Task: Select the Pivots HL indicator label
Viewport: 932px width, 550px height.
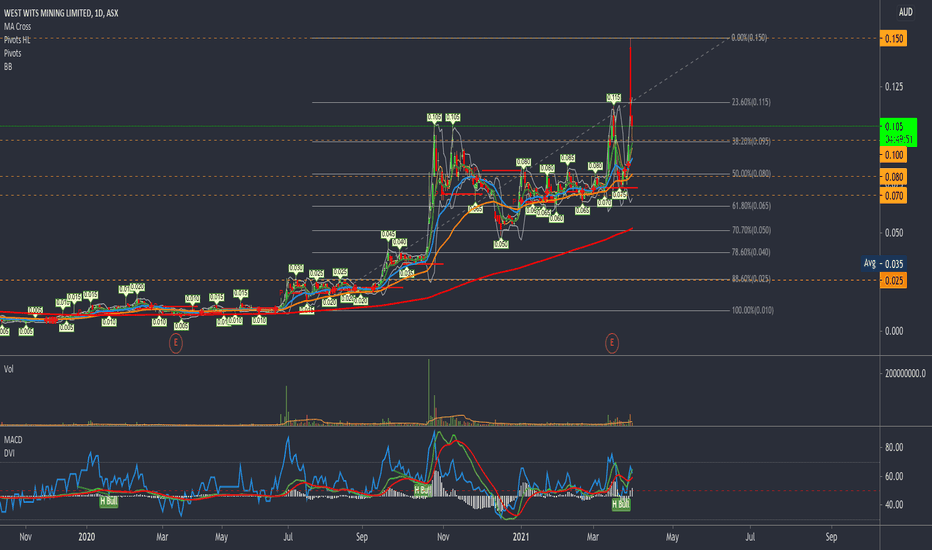Action: (x=17, y=40)
